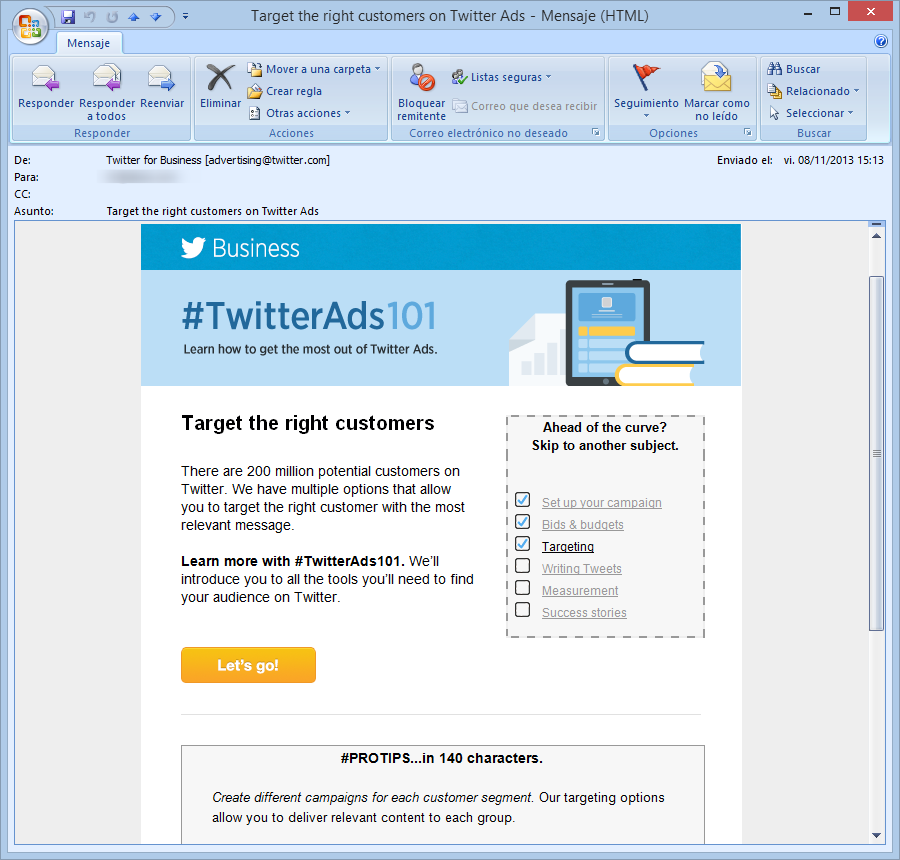
Task: Open the Writing Tweets link
Action: tap(581, 568)
